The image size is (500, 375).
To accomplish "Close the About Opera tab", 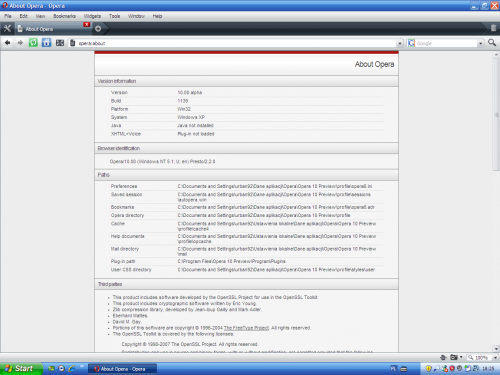I will (x=87, y=24).
